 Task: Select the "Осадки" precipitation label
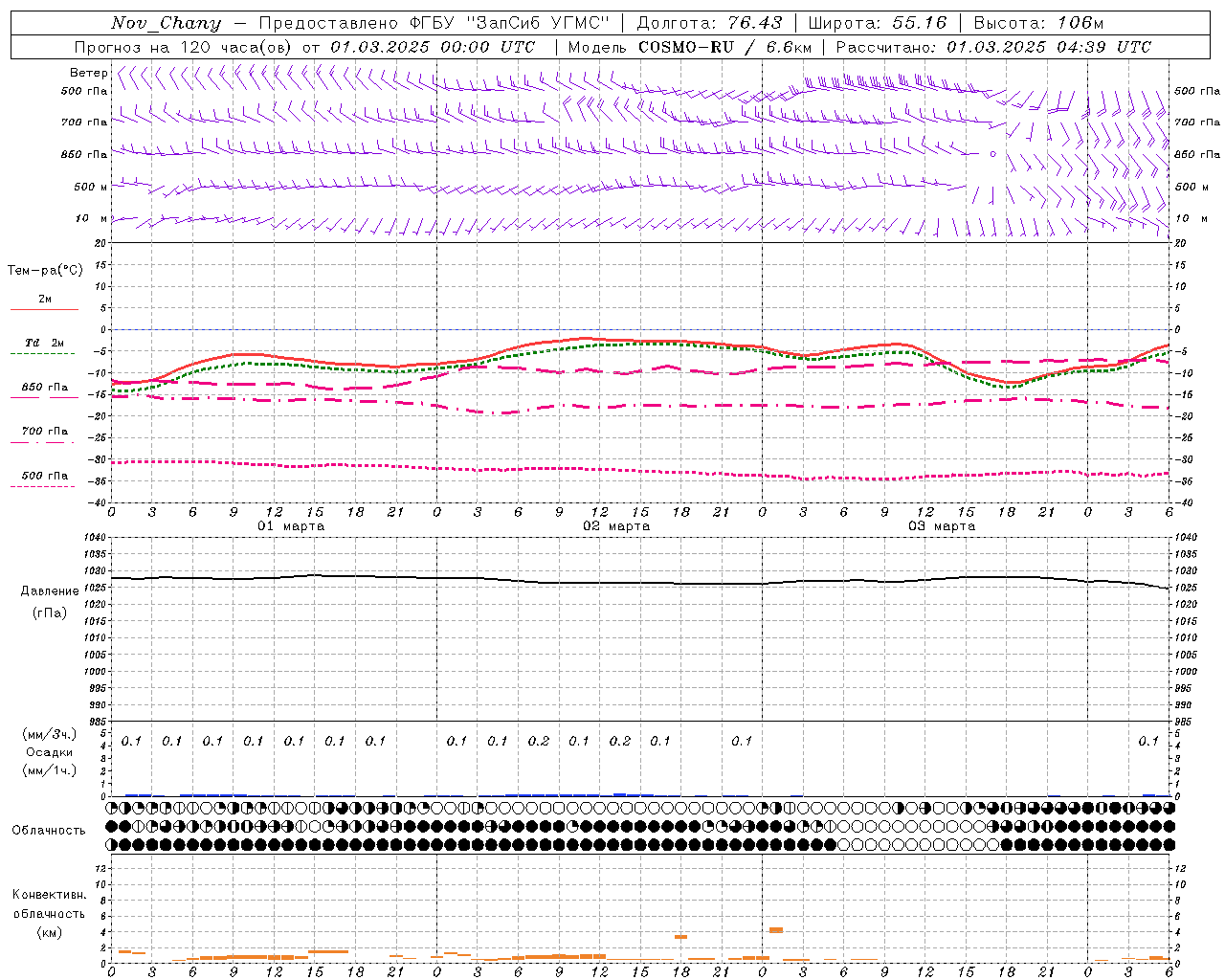click(50, 752)
